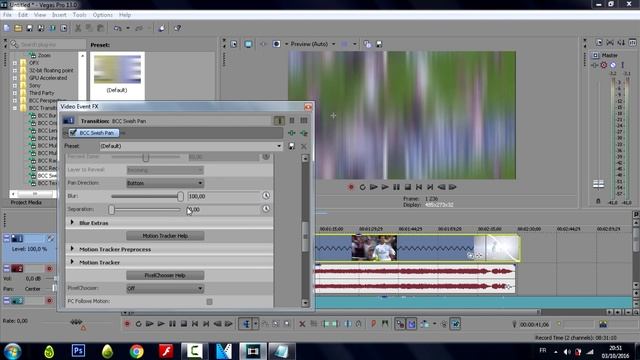The height and width of the screenshot is (360, 640).
Task: Open Google Chrome from the taskbar
Action: 137,351
